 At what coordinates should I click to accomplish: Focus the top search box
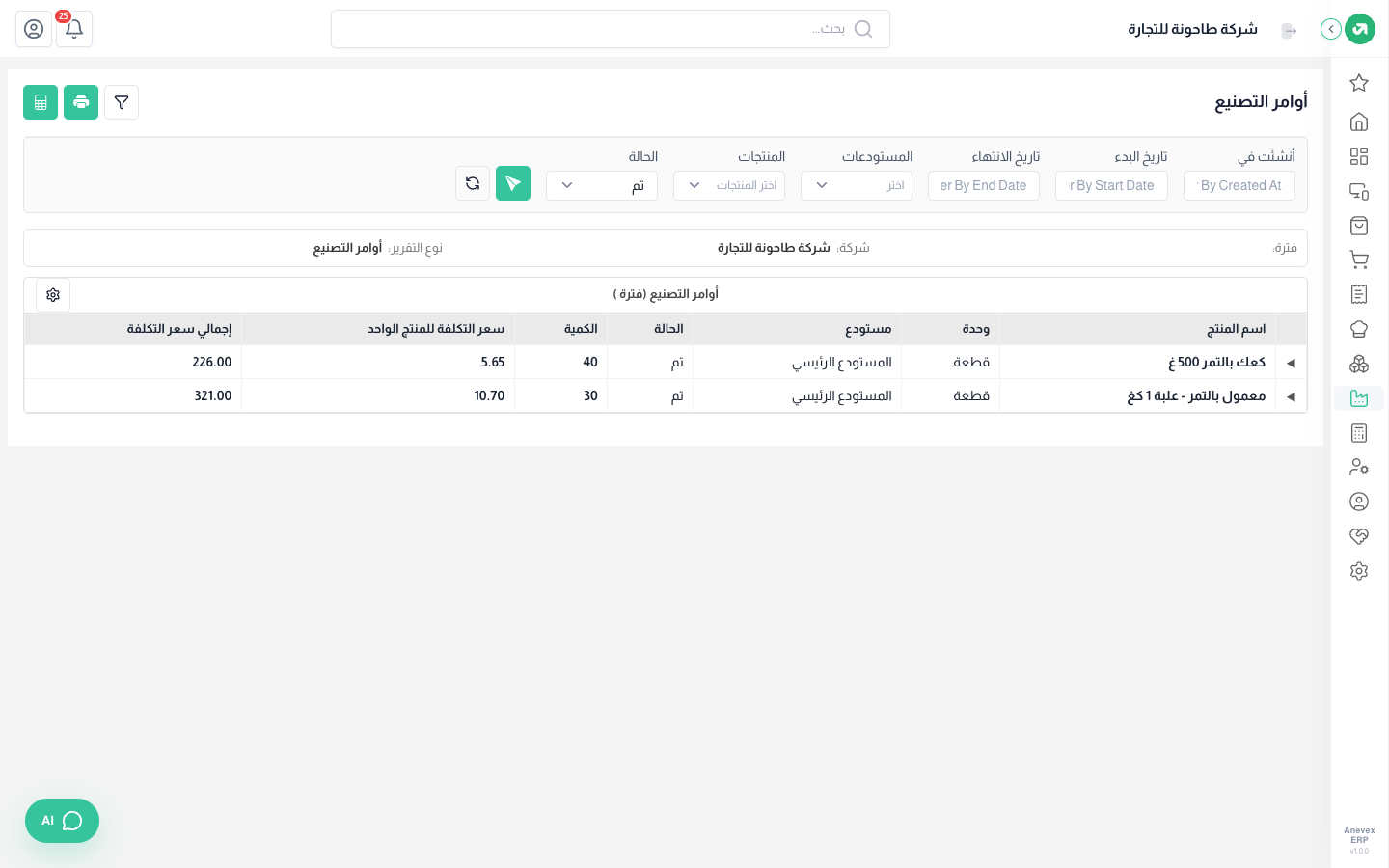coord(611,29)
